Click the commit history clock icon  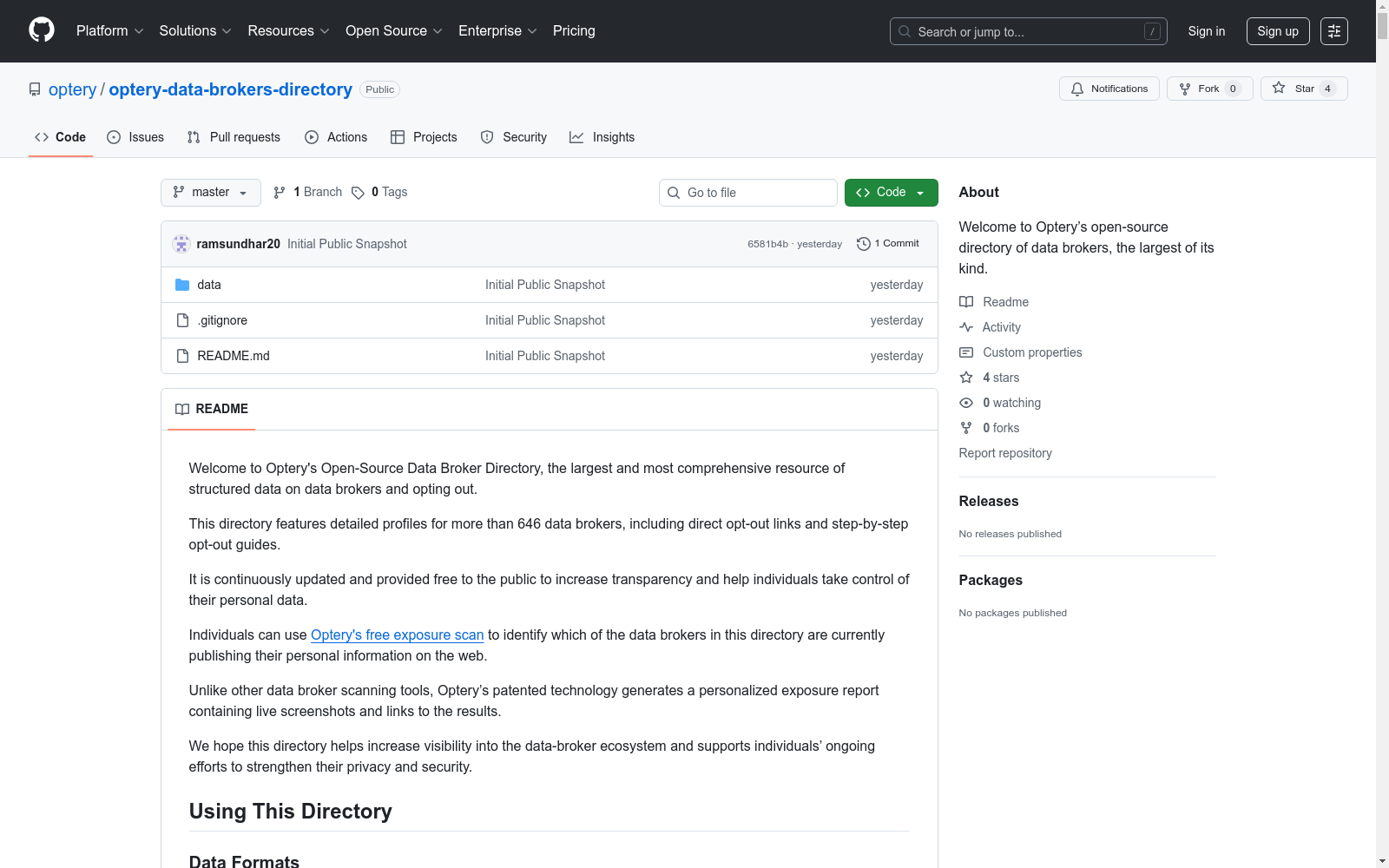coord(863,244)
